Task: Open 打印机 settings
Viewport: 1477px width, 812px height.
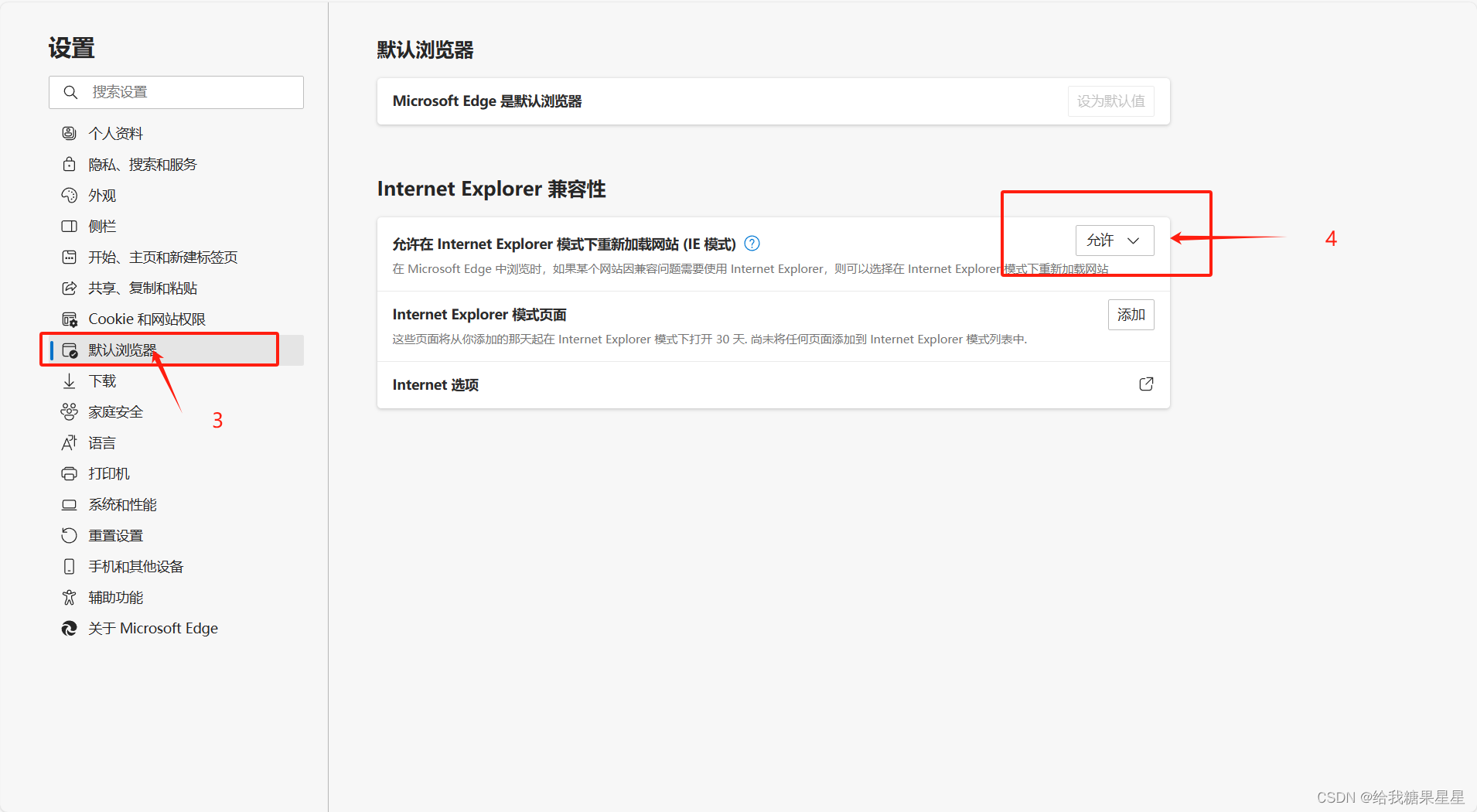Action: 176,473
